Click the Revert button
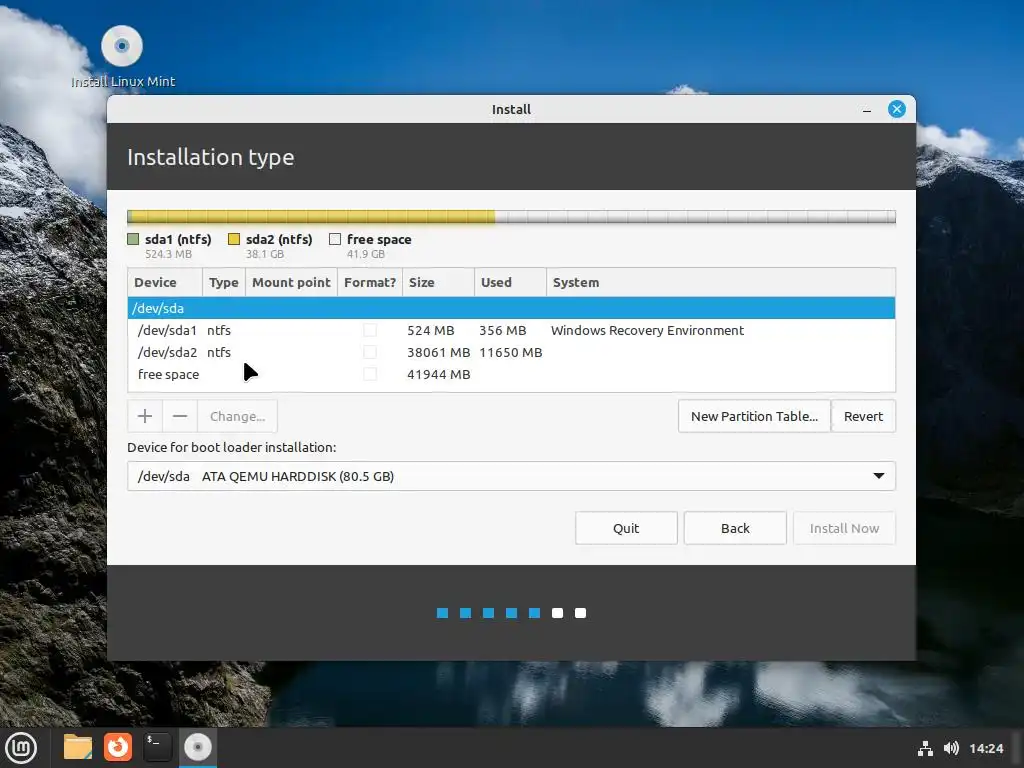Screen dimensions: 1024x768 click(x=863, y=416)
